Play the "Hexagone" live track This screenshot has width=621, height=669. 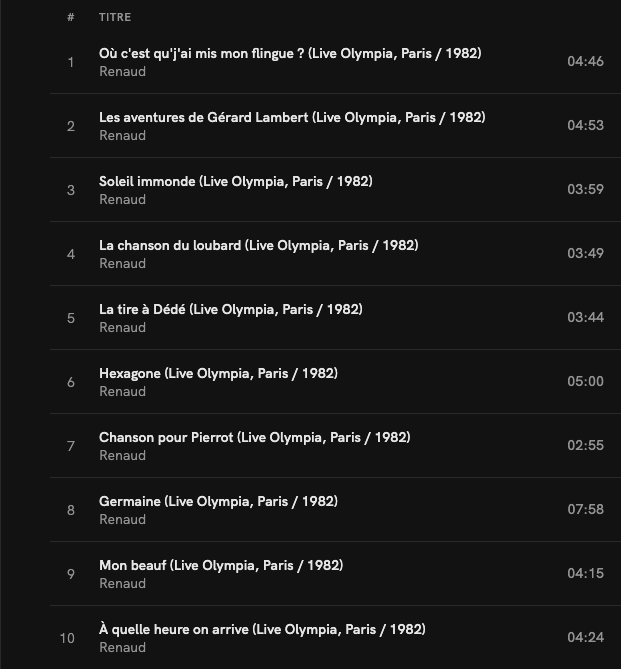(x=218, y=373)
